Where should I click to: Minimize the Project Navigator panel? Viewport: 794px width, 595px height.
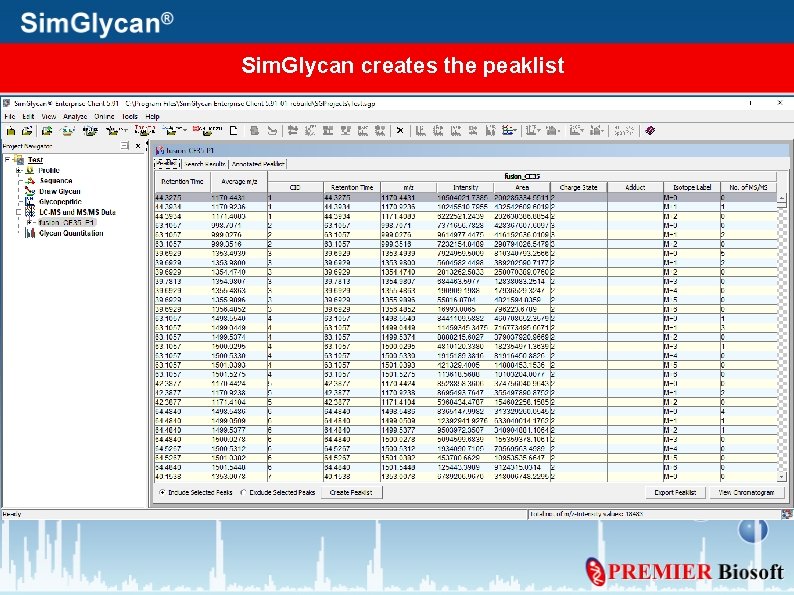[125, 146]
